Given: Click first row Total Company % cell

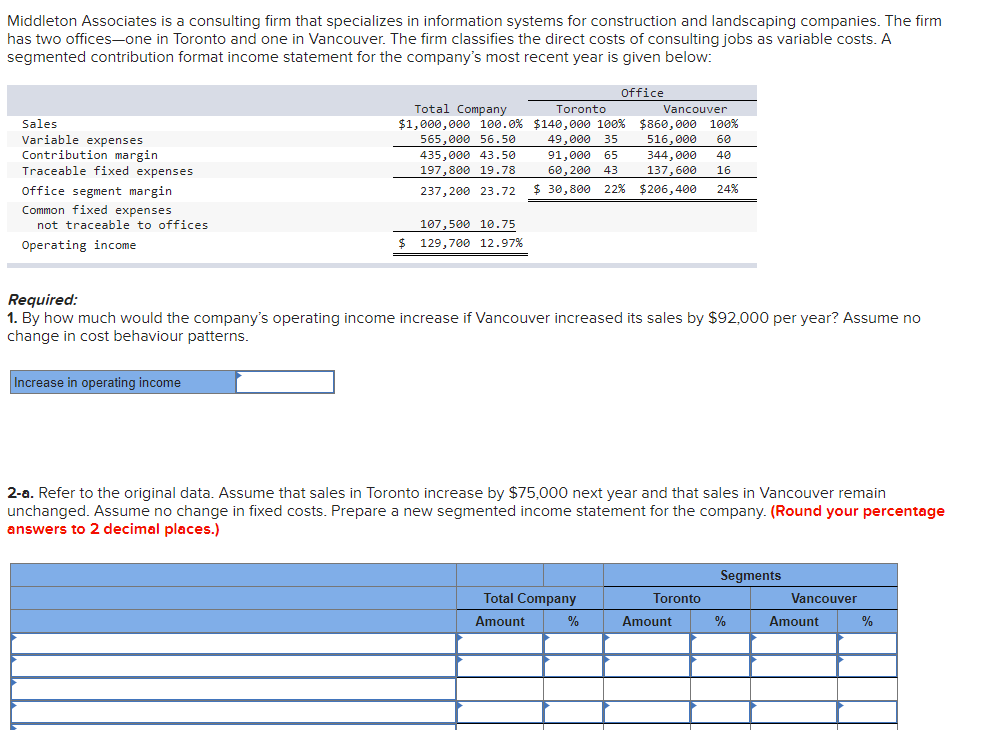Looking at the screenshot, I should coord(573,643).
